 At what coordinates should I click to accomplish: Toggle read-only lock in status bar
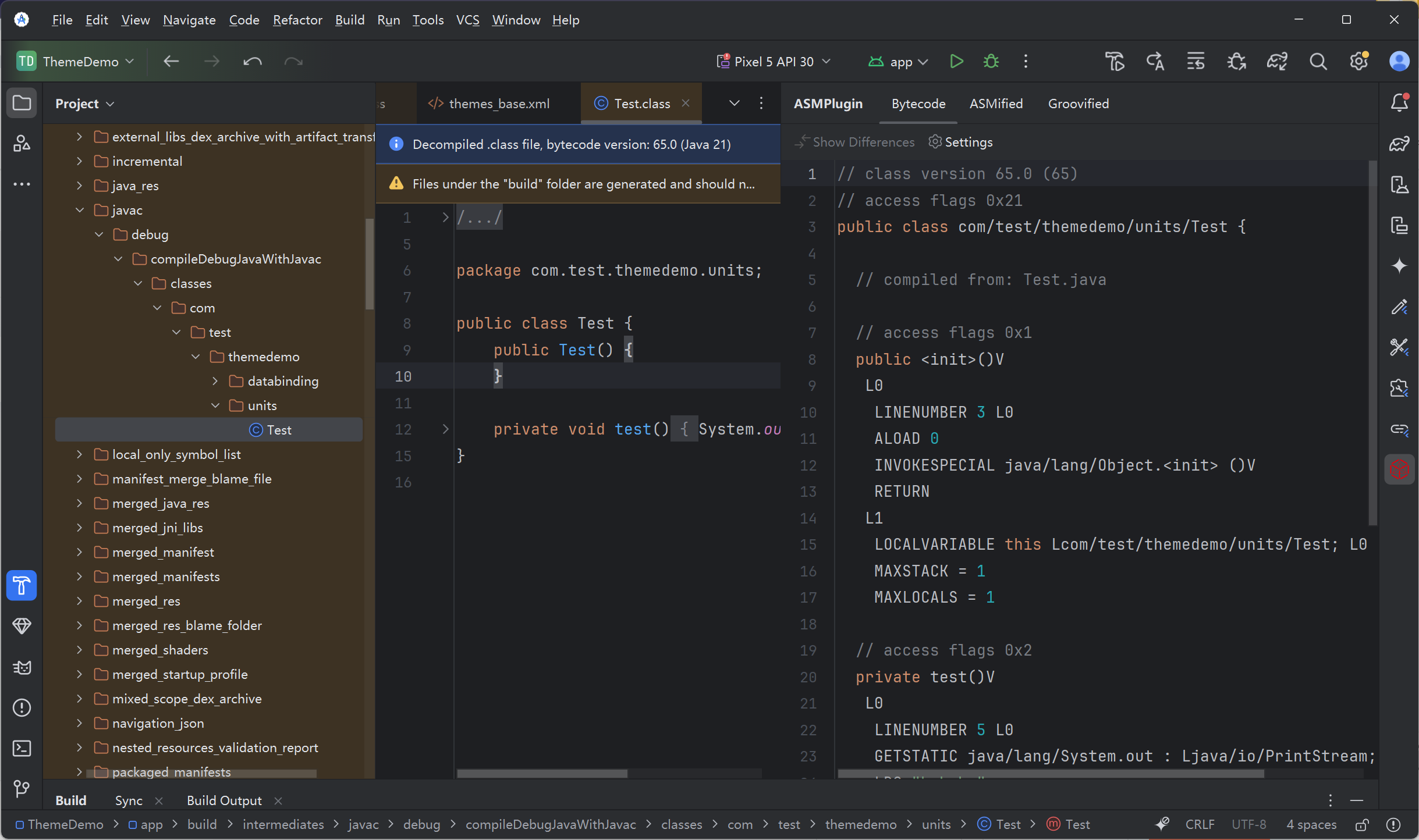pyautogui.click(x=1362, y=824)
